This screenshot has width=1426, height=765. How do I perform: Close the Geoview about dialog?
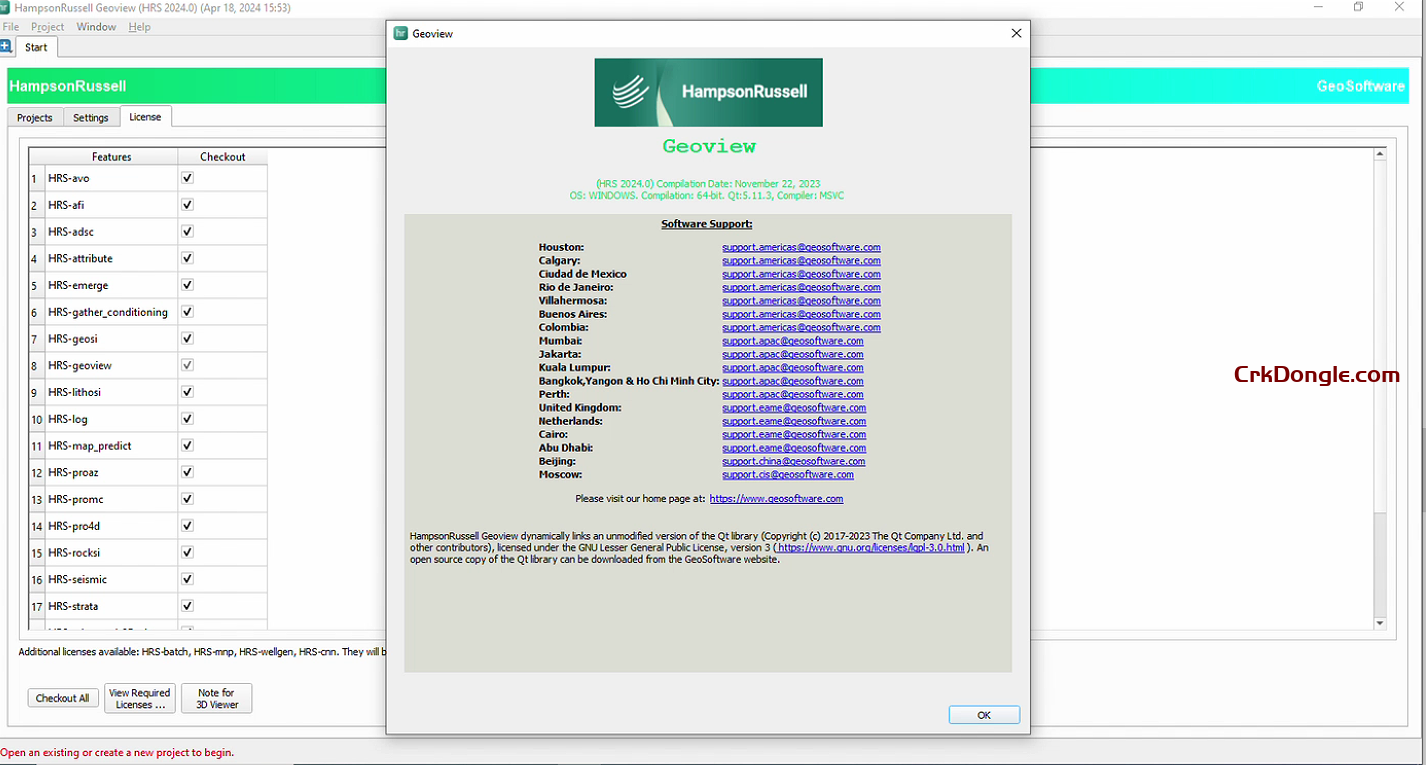tap(1016, 33)
